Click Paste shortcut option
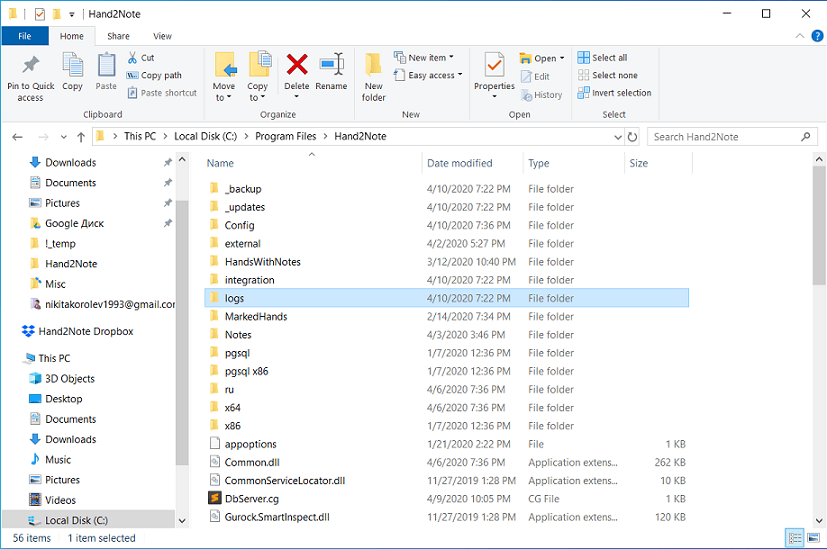 tap(162, 93)
